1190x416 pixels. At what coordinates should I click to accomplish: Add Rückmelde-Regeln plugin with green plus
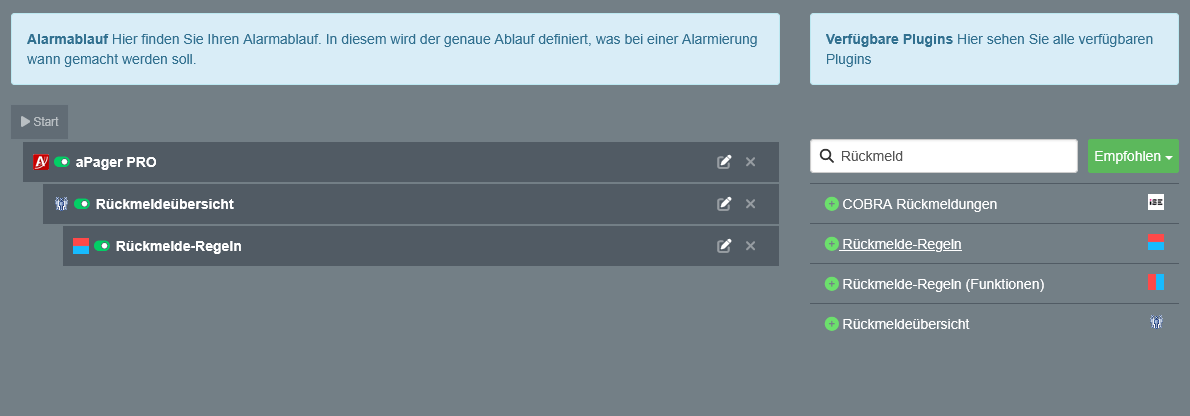tap(831, 244)
